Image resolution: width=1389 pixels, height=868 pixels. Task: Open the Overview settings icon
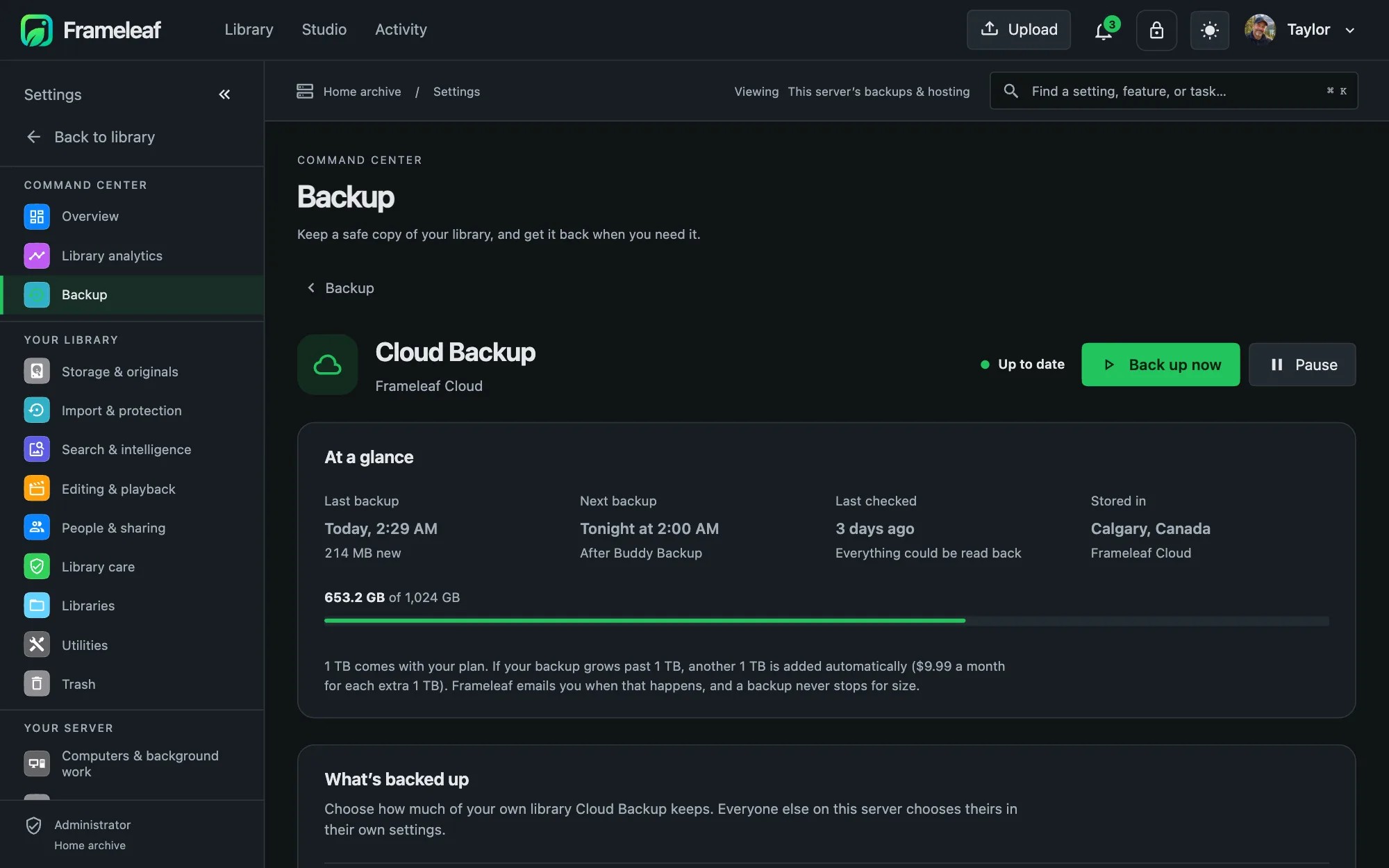tap(37, 217)
